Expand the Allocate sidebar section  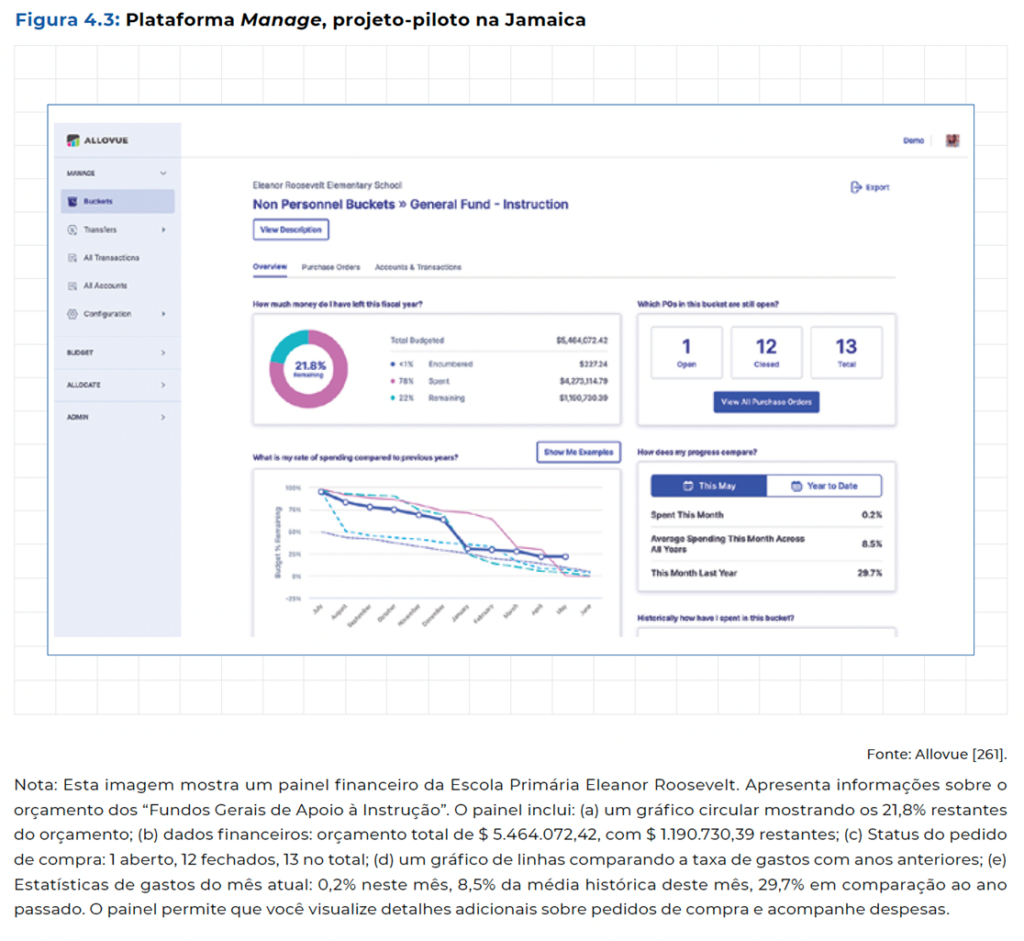tap(163, 385)
